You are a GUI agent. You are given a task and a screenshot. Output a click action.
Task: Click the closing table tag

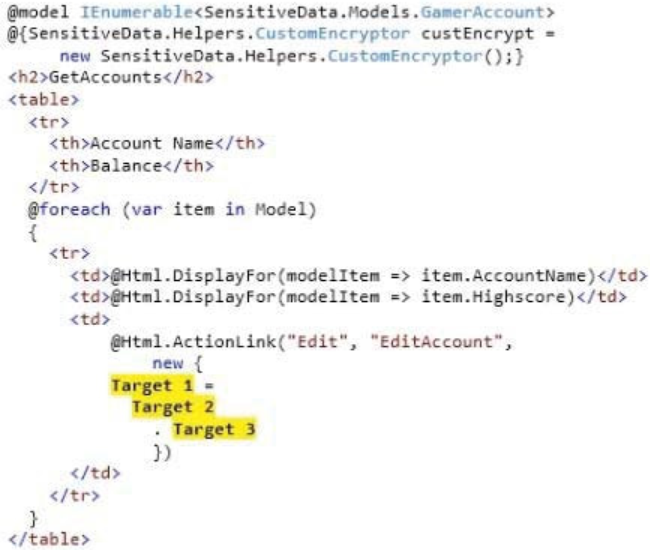tap(49, 539)
